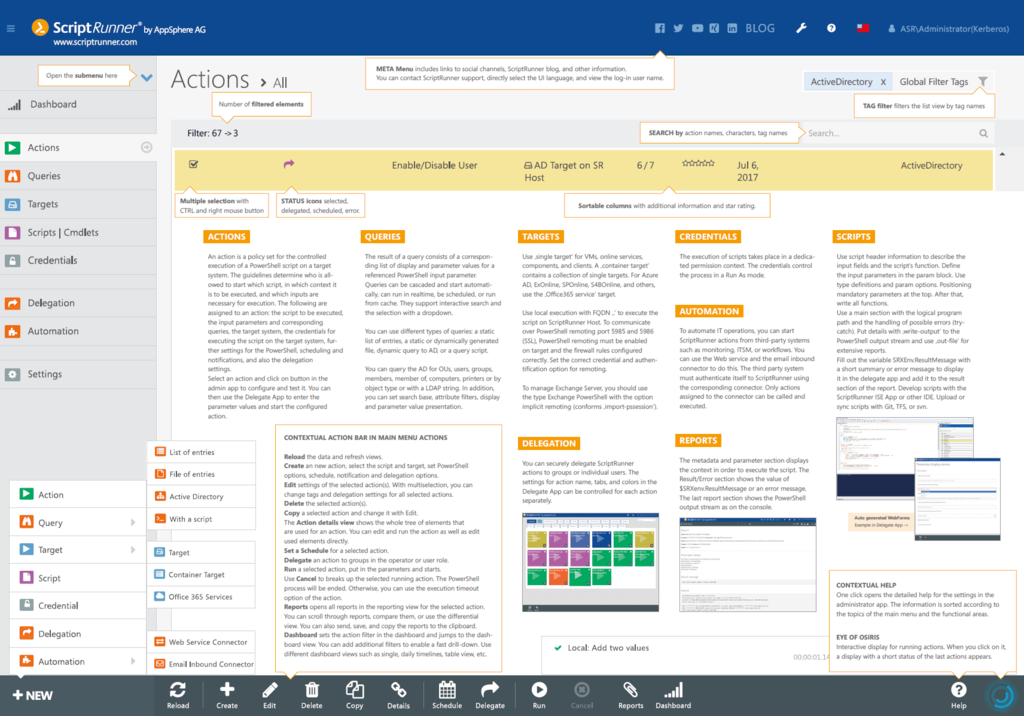The image size is (1024, 716).
Task: Open the LinkedIn social link icon
Action: click(732, 28)
